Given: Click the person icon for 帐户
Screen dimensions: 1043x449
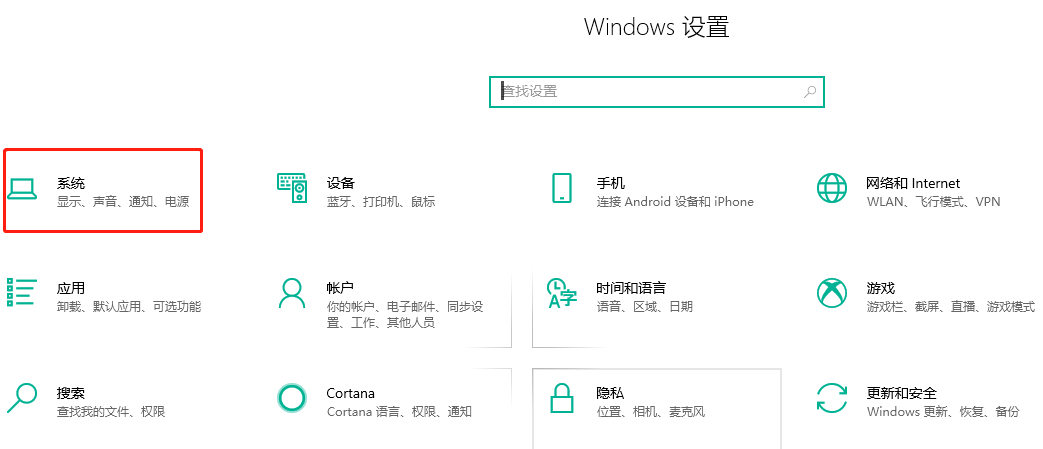Looking at the screenshot, I should pos(291,293).
